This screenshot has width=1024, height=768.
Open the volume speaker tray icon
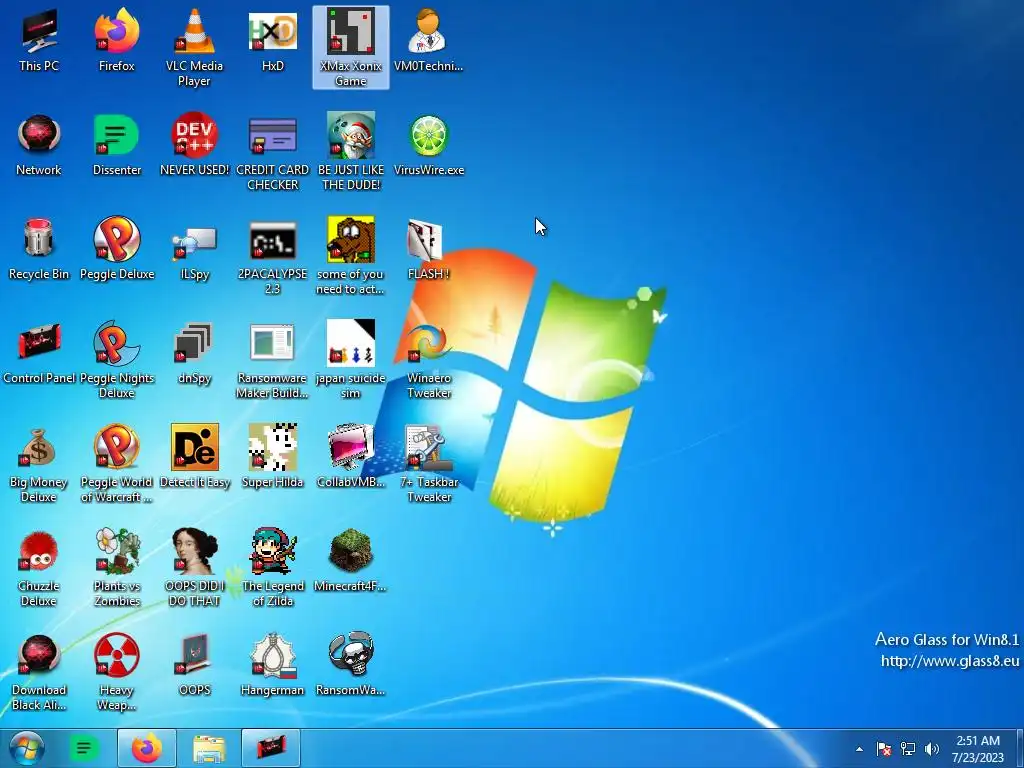click(x=932, y=749)
